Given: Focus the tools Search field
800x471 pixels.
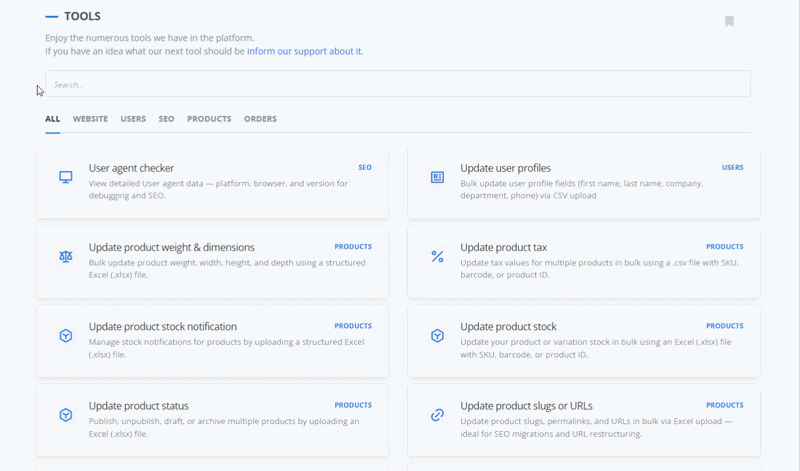Looking at the screenshot, I should (397, 84).
